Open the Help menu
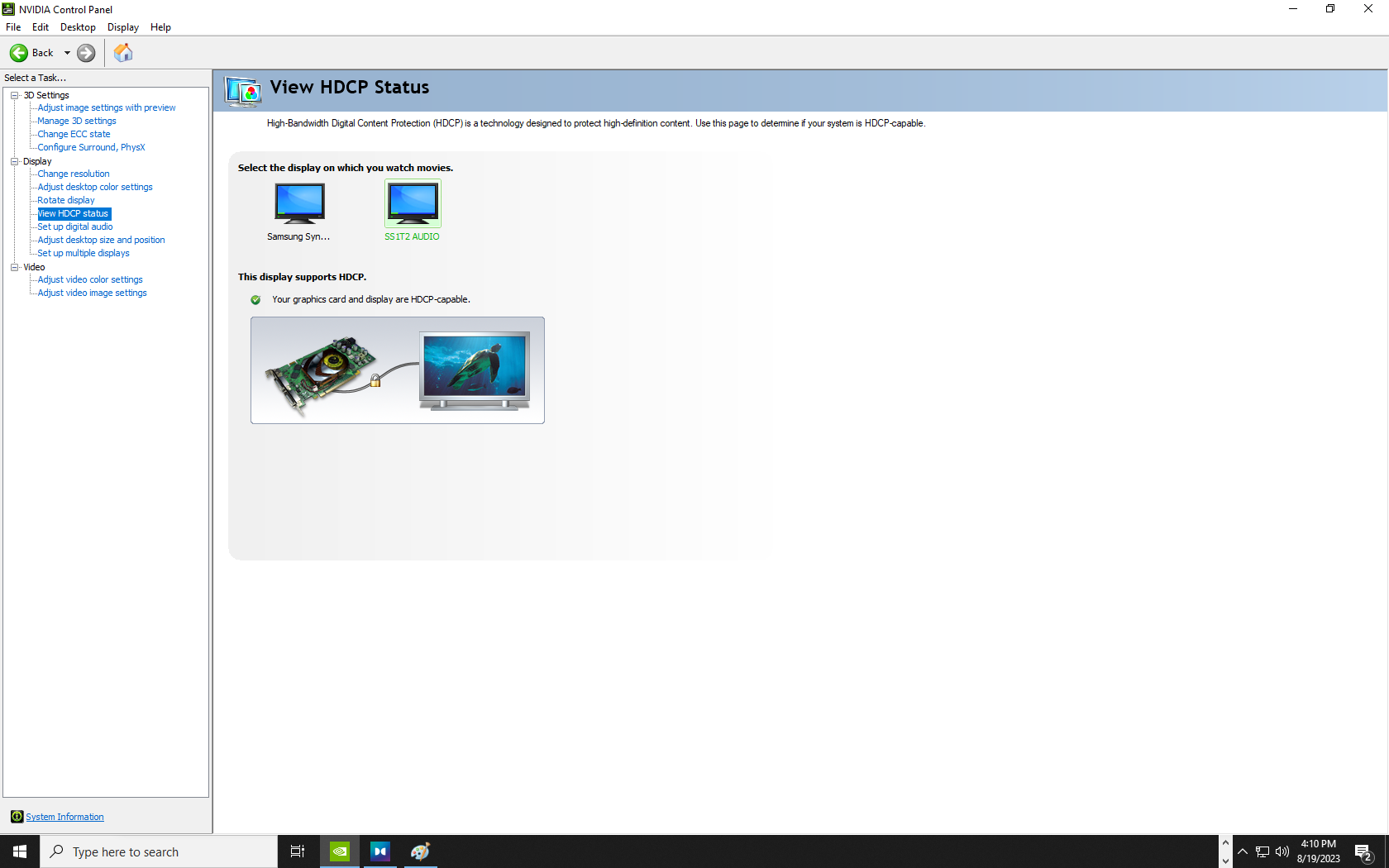 (x=160, y=27)
